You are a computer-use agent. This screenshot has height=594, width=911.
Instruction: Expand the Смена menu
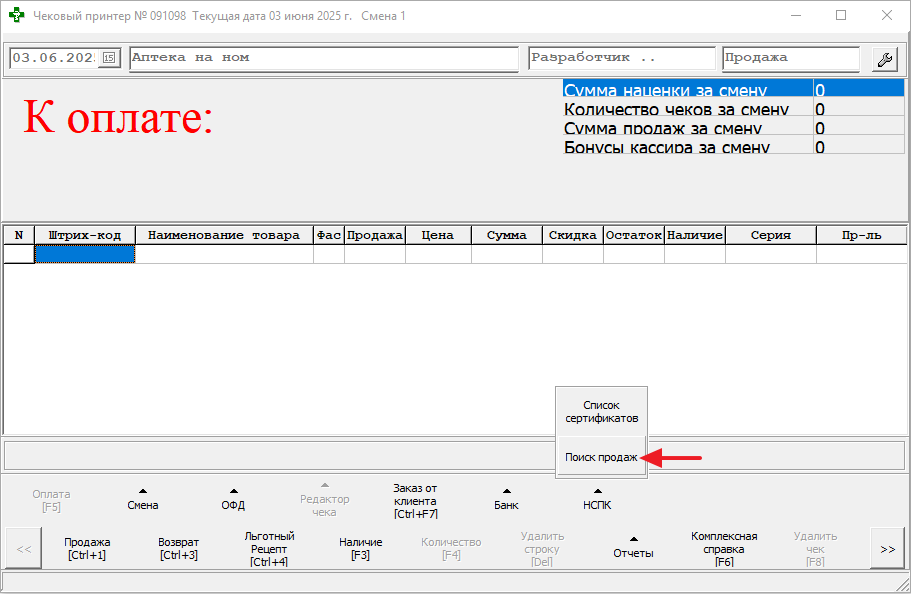(142, 499)
